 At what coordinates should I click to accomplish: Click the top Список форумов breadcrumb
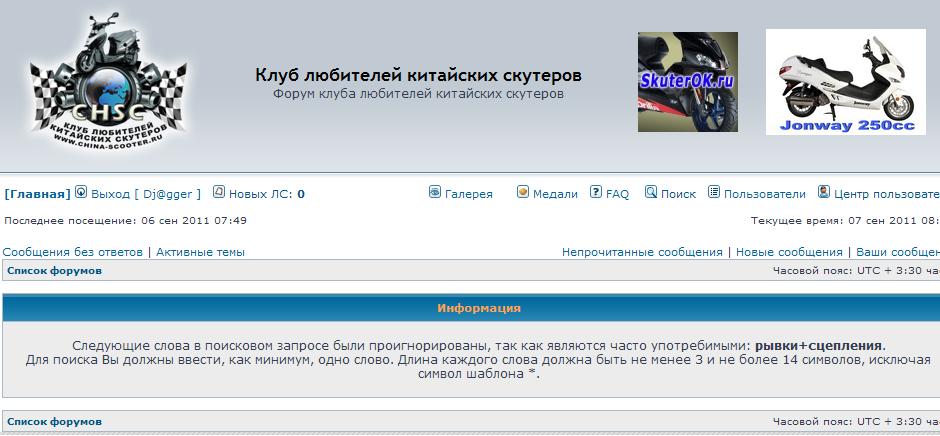tap(54, 271)
